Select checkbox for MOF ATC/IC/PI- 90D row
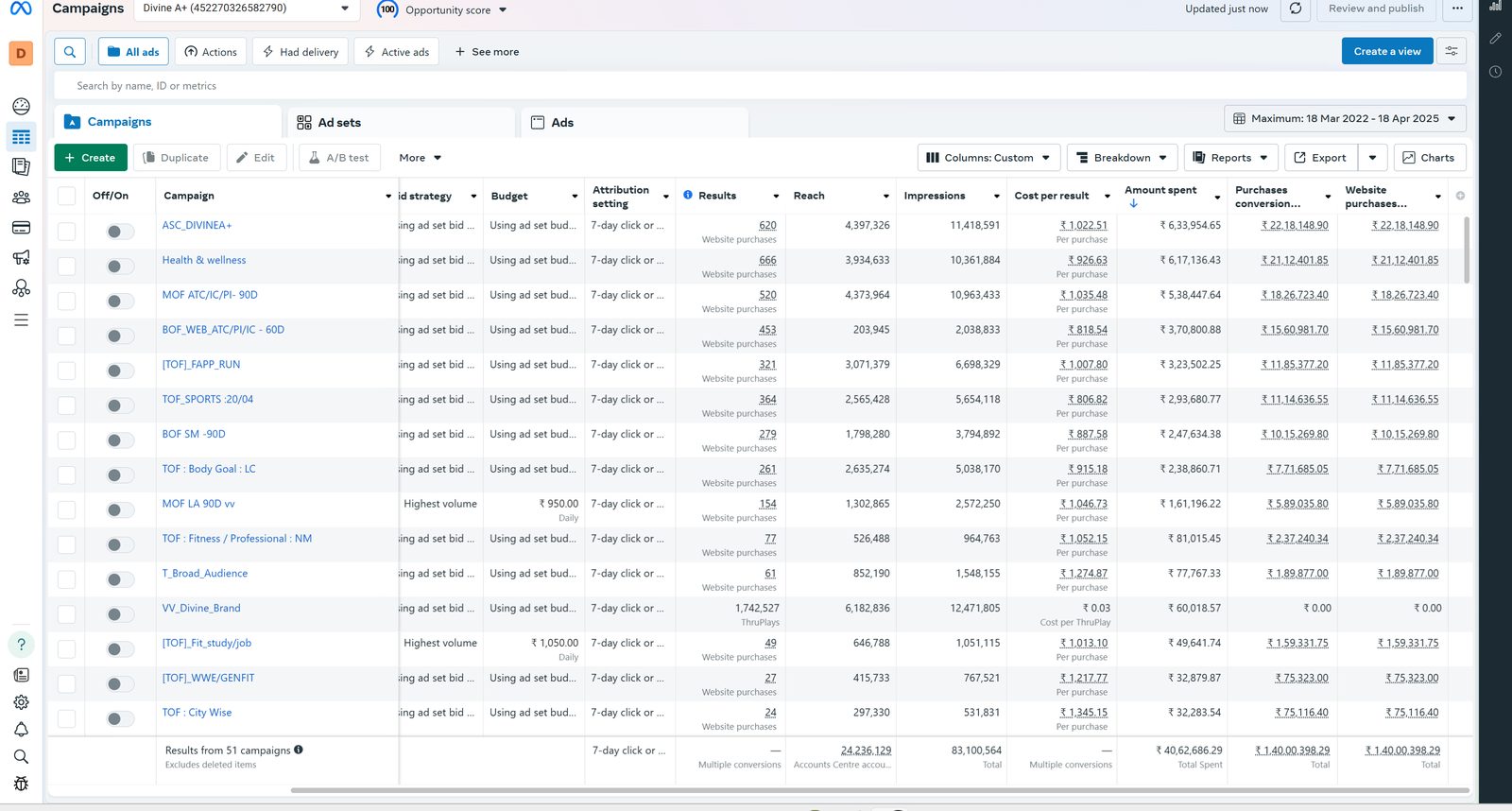1512x811 pixels. pyautogui.click(x=66, y=301)
